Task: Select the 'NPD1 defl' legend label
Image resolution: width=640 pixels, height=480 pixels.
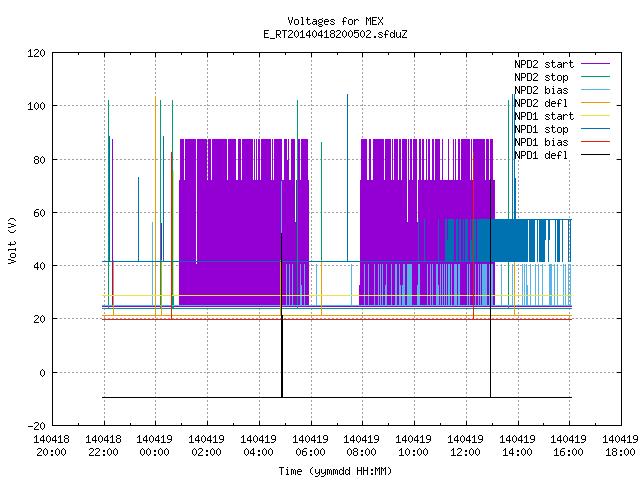Action: pyautogui.click(x=541, y=156)
